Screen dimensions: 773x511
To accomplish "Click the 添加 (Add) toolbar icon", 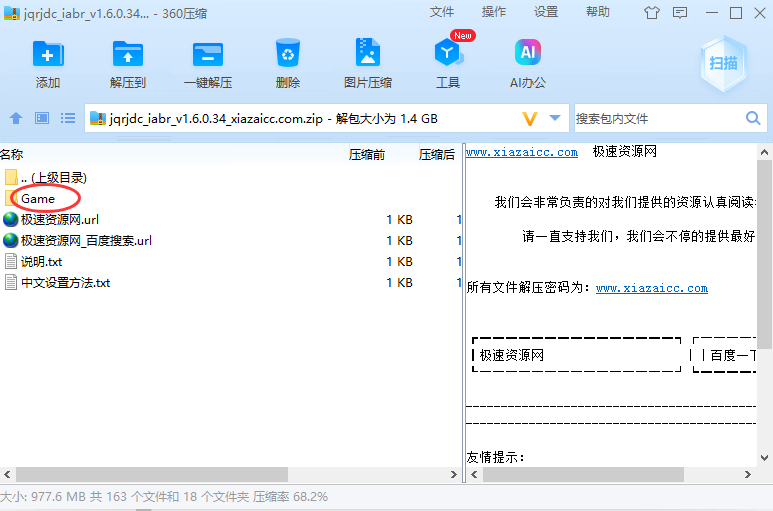I will (x=48, y=53).
